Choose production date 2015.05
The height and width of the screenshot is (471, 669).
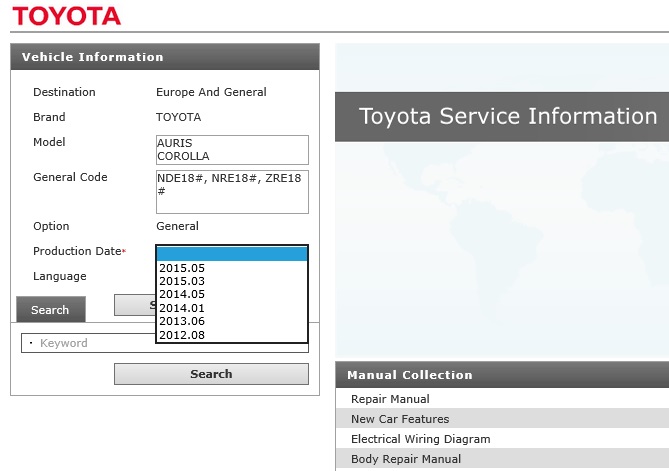232,268
